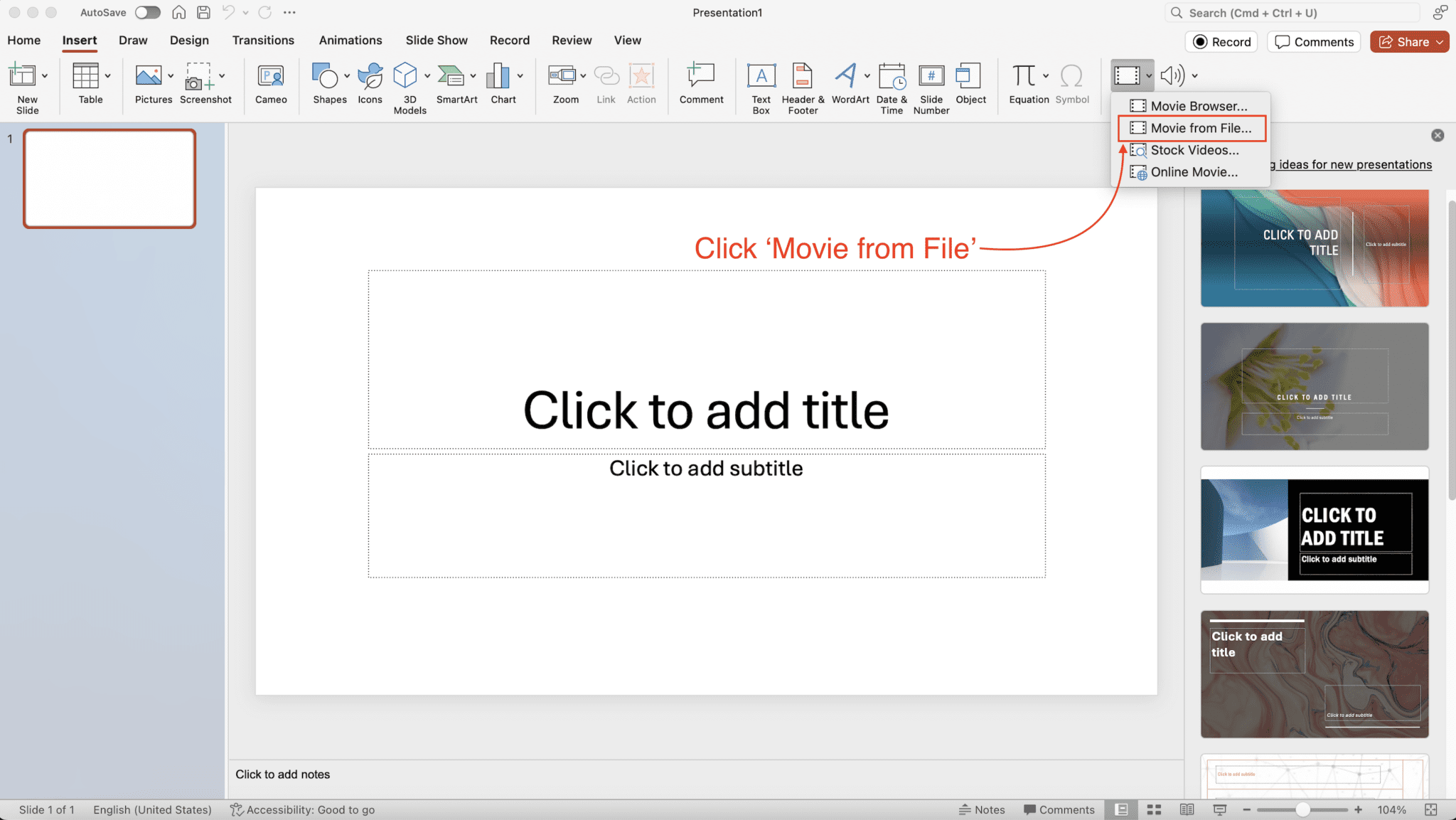This screenshot has height=820, width=1456.
Task: Select 'Movie from File' in the menu
Action: coord(1200,128)
